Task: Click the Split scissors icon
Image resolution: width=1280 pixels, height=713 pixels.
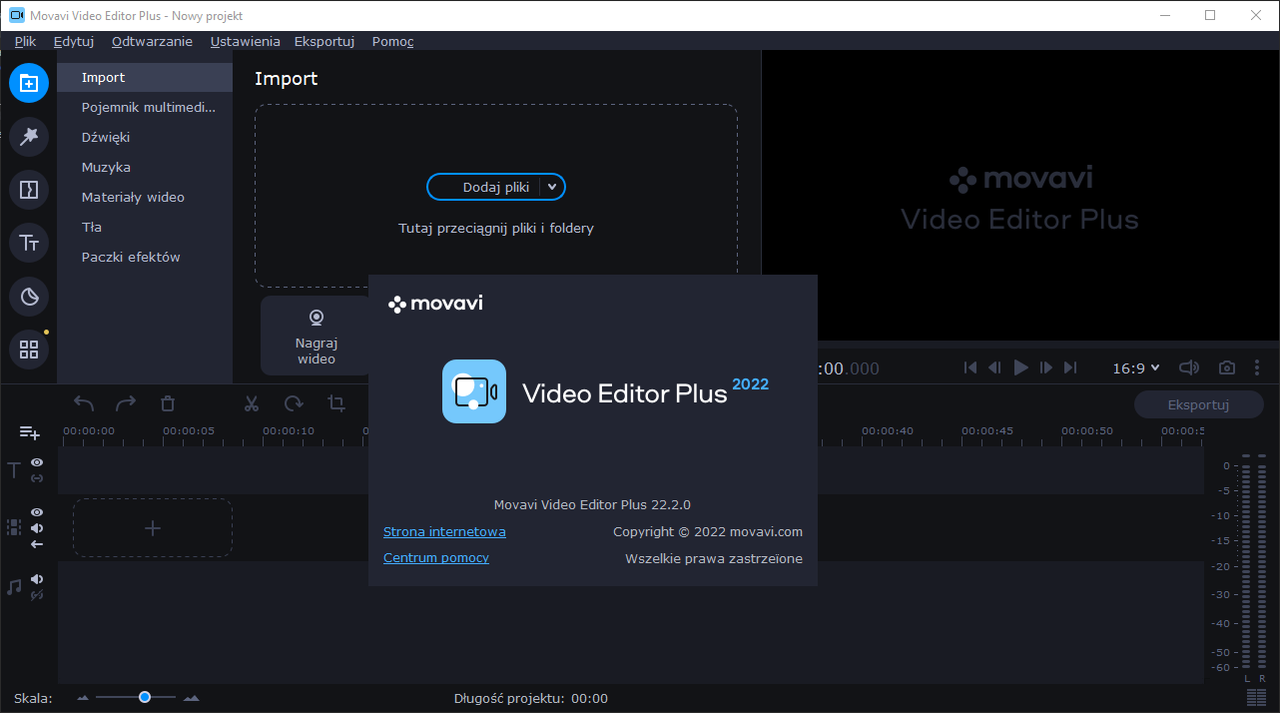Action: tap(251, 403)
